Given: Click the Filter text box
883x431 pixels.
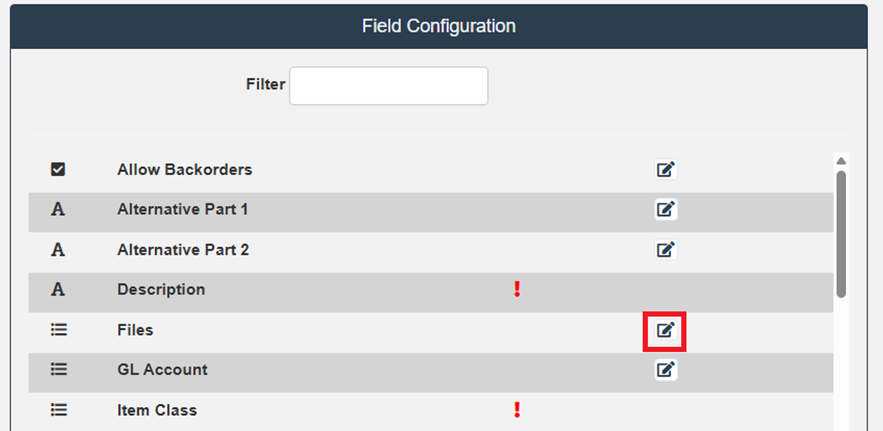Looking at the screenshot, I should pos(388,86).
